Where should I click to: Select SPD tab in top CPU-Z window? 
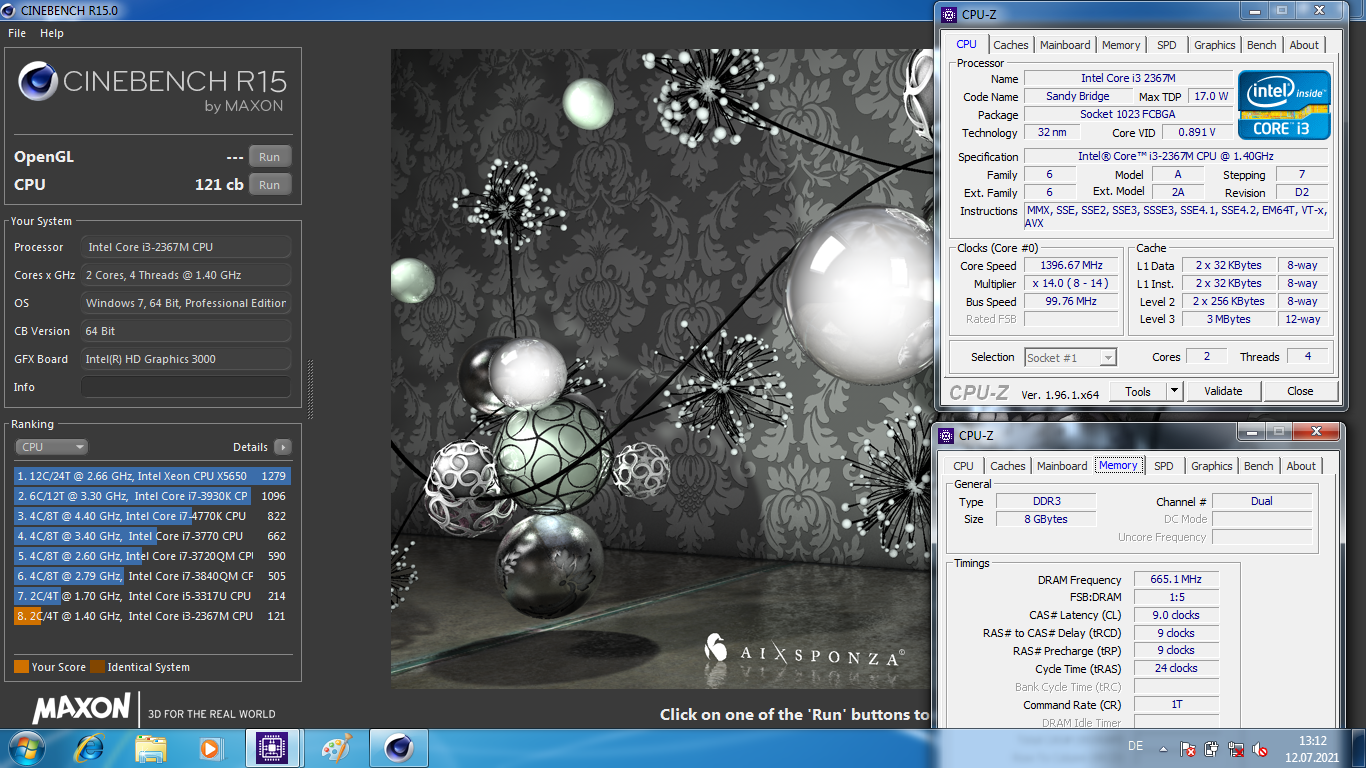tap(1167, 45)
